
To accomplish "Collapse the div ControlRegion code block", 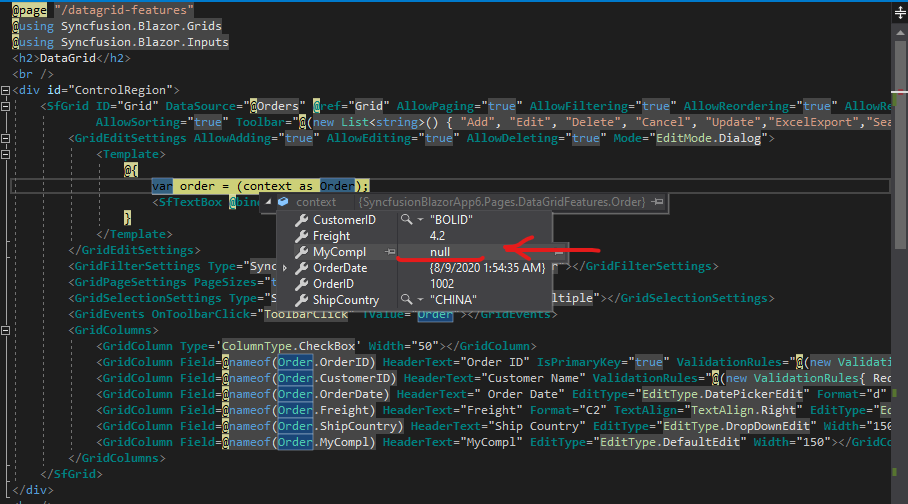I will tap(6, 90).
